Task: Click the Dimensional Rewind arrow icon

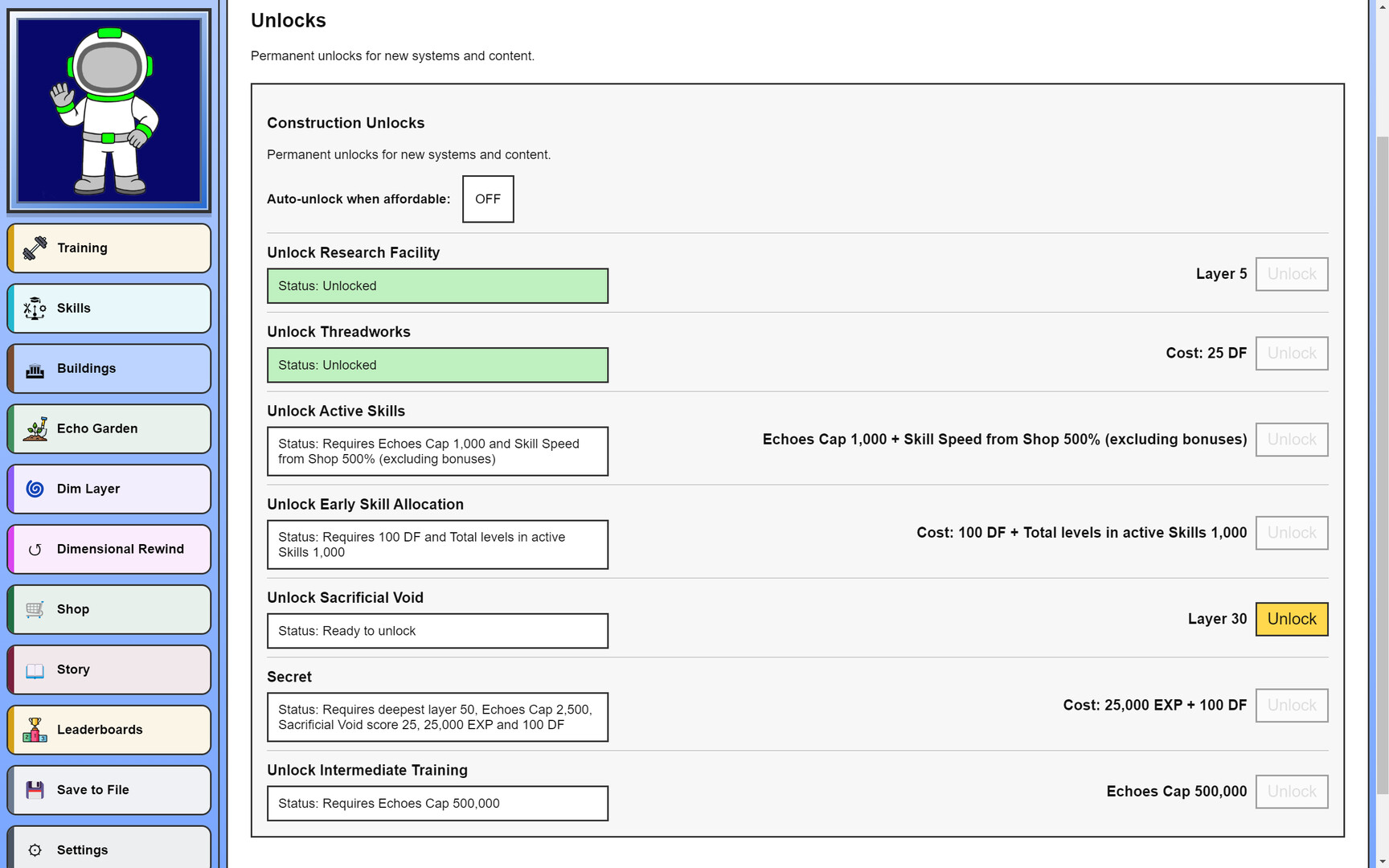Action: pyautogui.click(x=35, y=550)
